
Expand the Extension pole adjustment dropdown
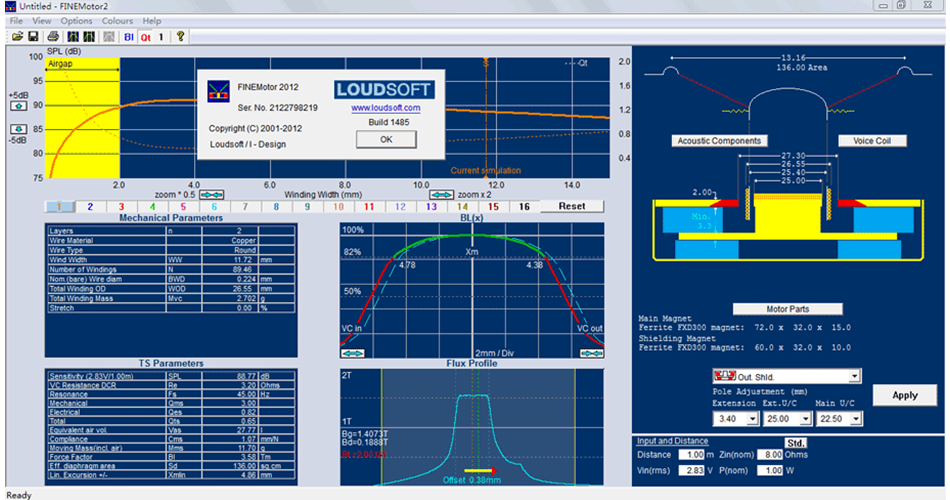point(751,418)
